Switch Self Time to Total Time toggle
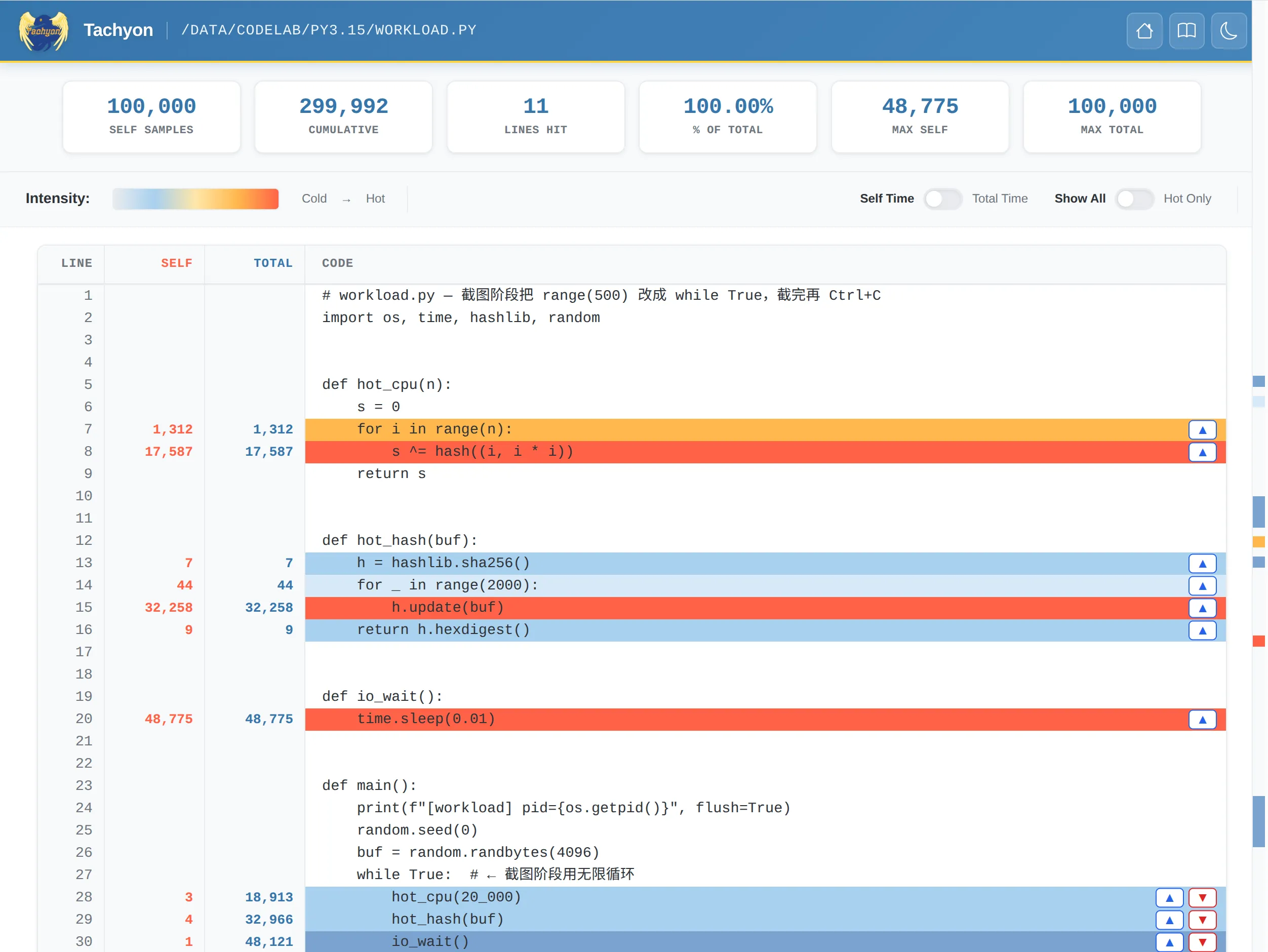1268x952 pixels. click(x=942, y=199)
